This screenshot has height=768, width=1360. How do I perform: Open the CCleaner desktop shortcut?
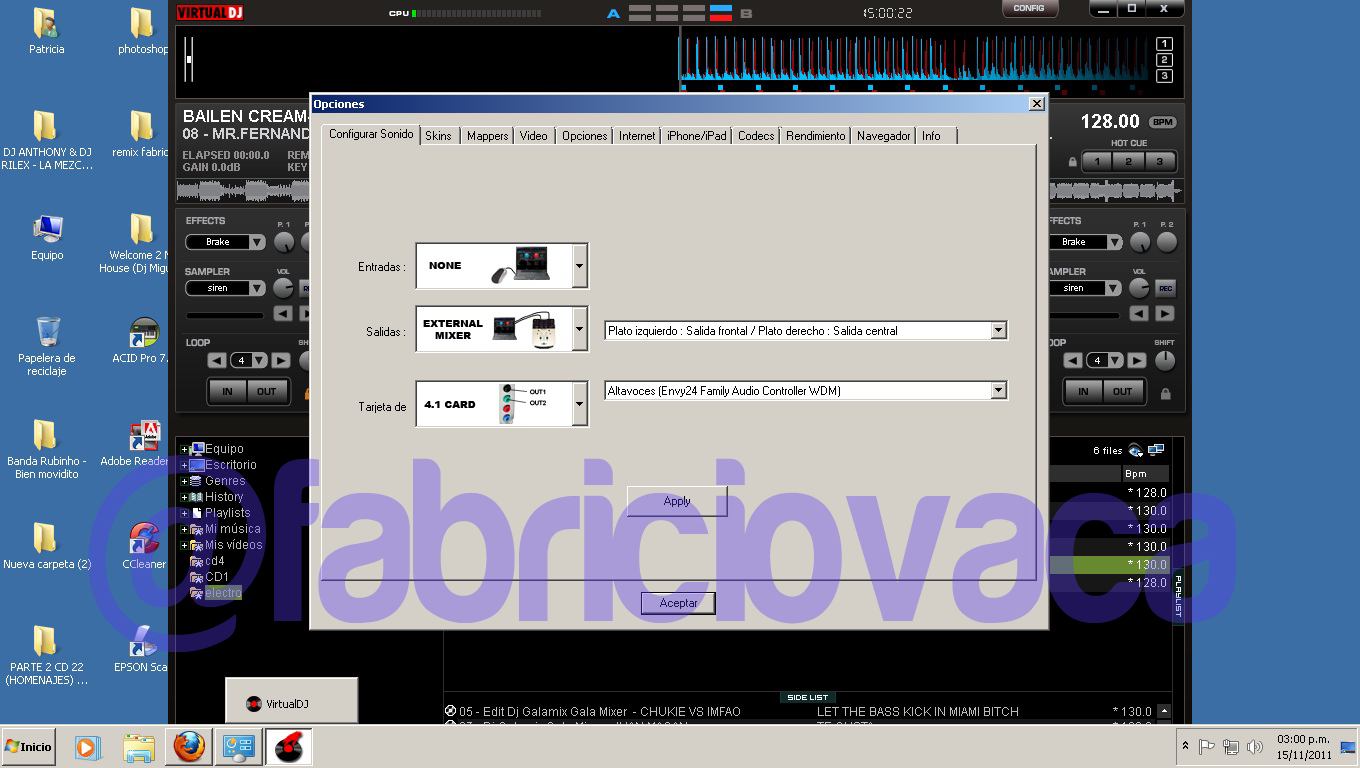(144, 546)
